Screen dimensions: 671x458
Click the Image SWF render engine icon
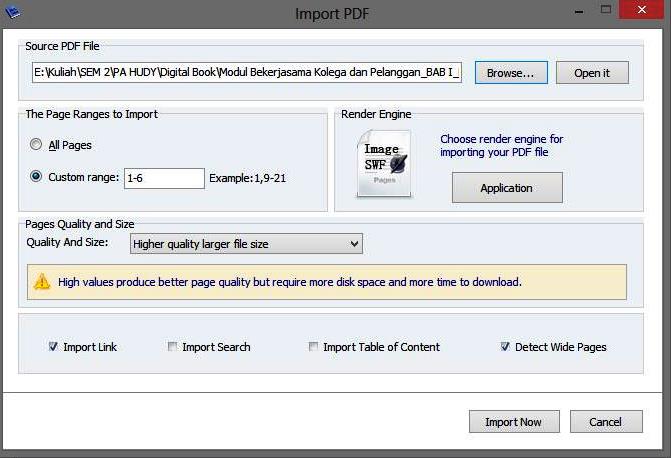[384, 164]
